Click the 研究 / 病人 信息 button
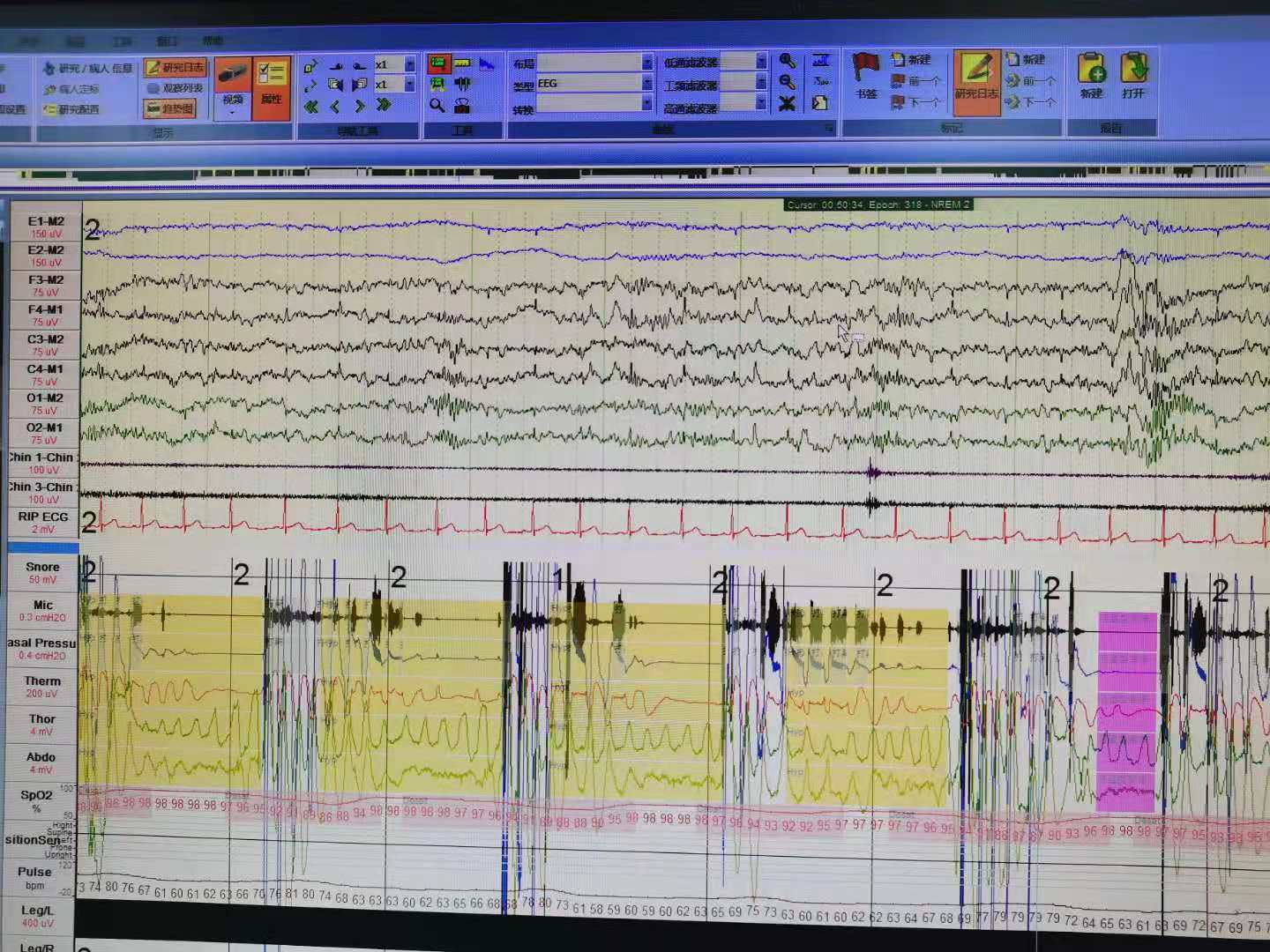Viewport: 1270px width, 952px height. tap(88, 69)
